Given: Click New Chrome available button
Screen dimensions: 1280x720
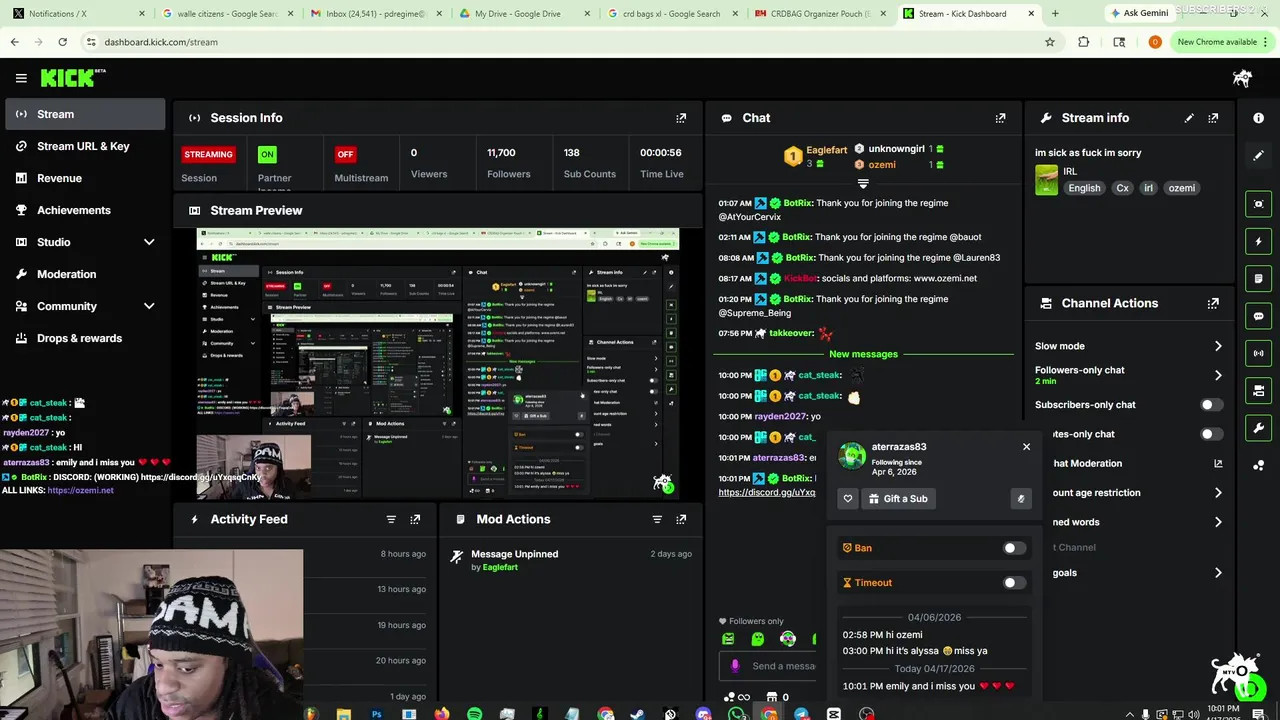Looking at the screenshot, I should (1223, 42).
